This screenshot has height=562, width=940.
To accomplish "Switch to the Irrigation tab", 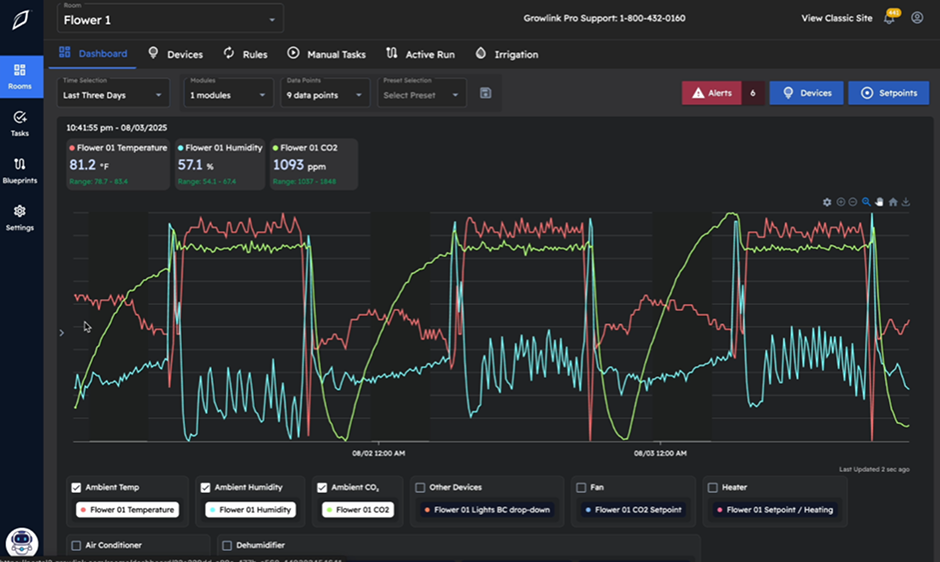I will click(x=507, y=54).
